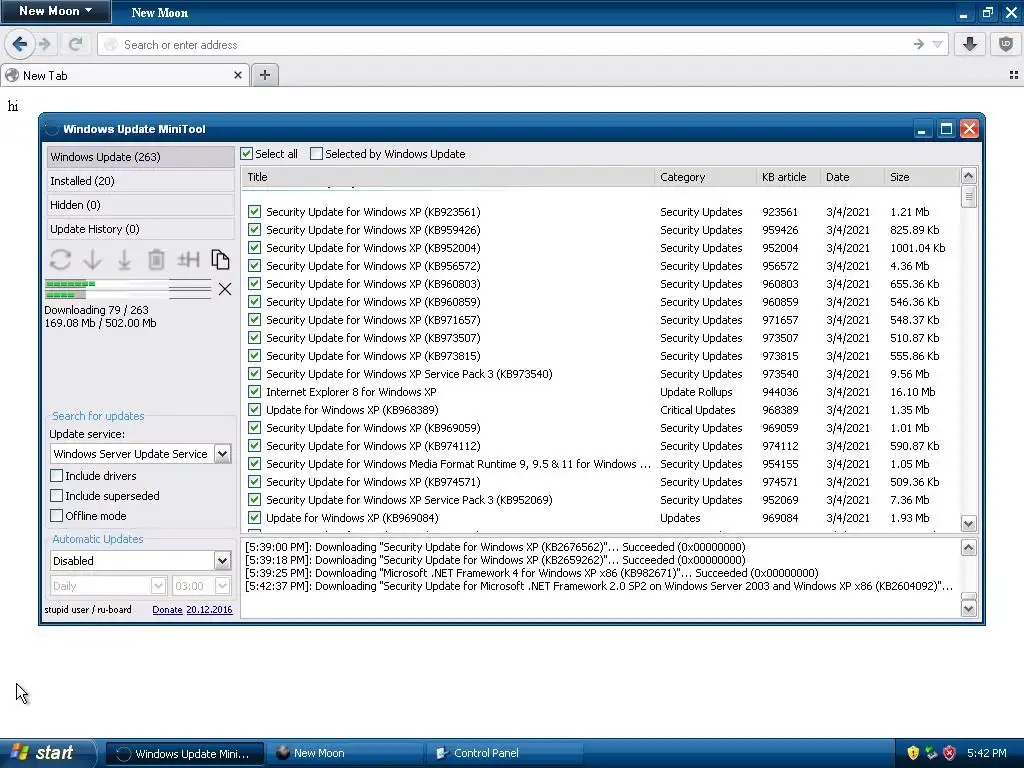The height and width of the screenshot is (768, 1024).
Task: Open the Update service dropdown
Action: pos(222,454)
